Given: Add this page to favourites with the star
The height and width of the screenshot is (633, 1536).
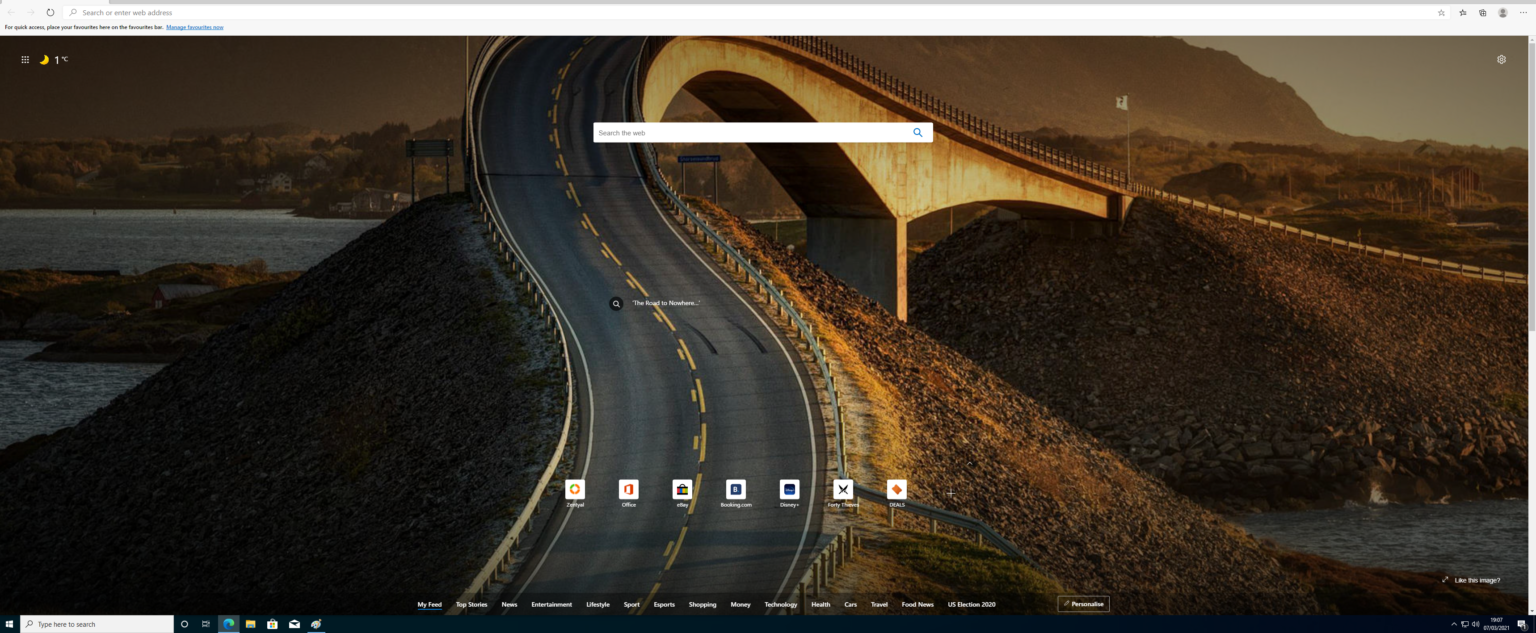Looking at the screenshot, I should 1440,11.
